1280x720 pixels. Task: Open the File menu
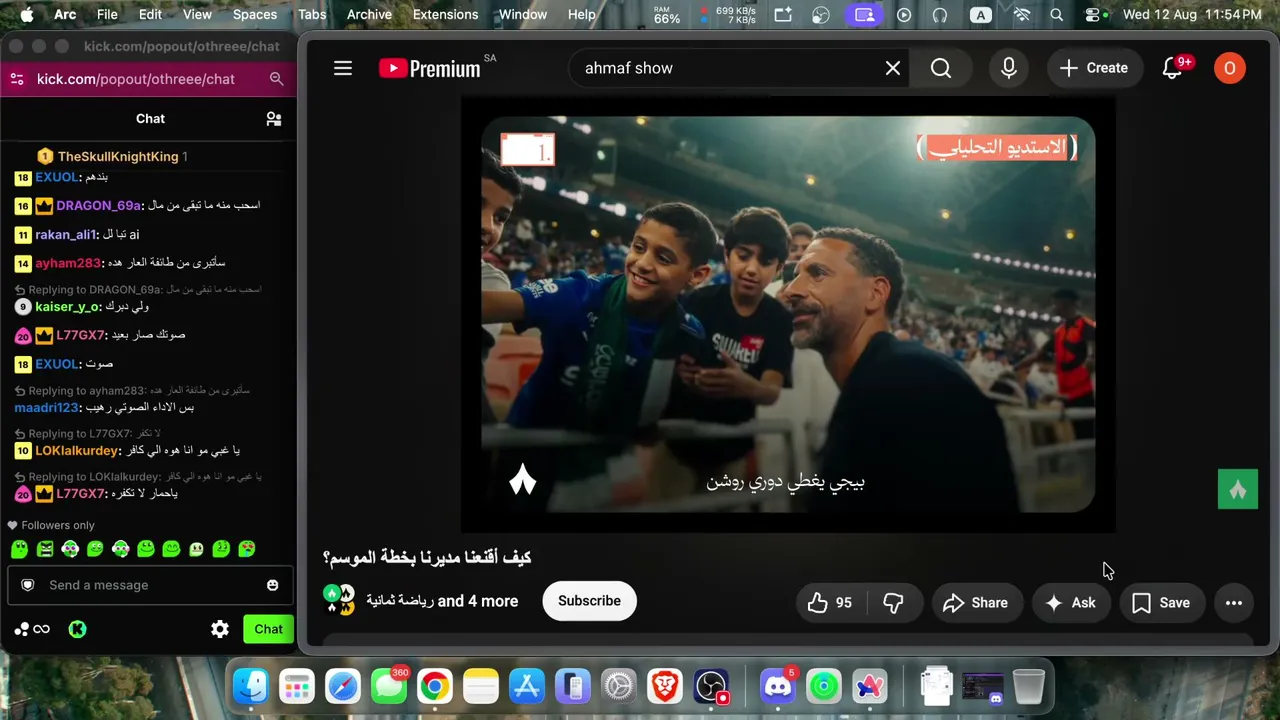tap(107, 15)
